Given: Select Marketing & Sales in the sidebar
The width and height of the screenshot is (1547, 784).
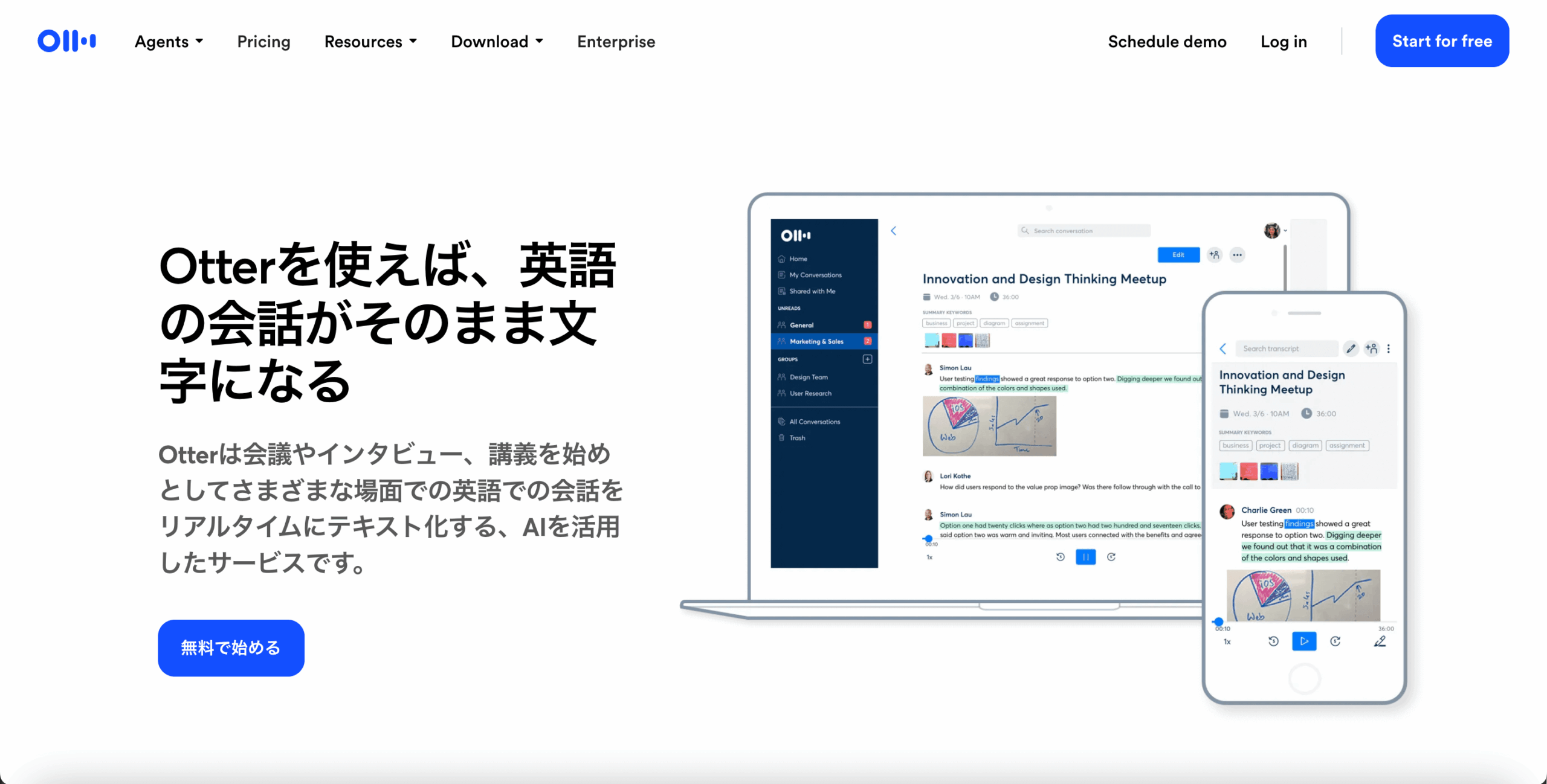Looking at the screenshot, I should click(x=824, y=341).
